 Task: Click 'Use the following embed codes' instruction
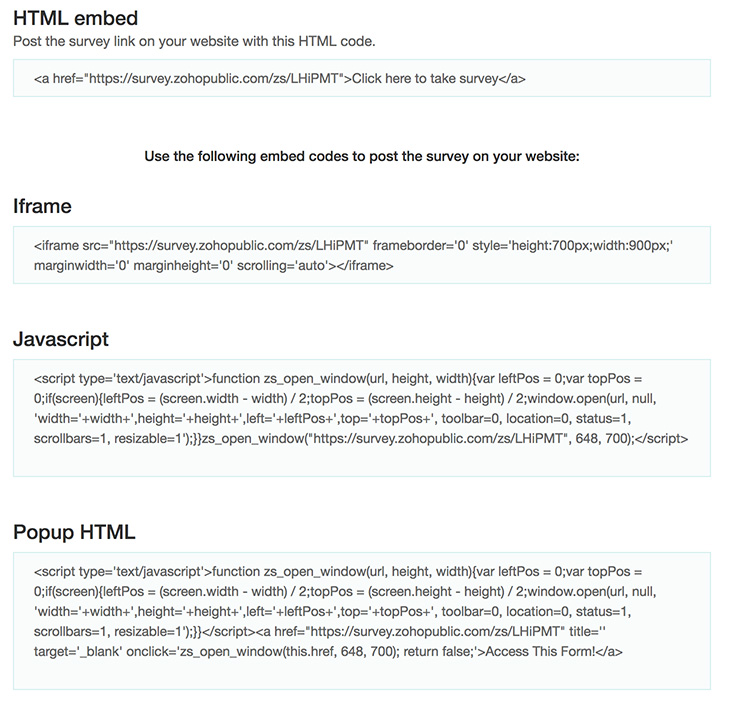click(x=362, y=156)
